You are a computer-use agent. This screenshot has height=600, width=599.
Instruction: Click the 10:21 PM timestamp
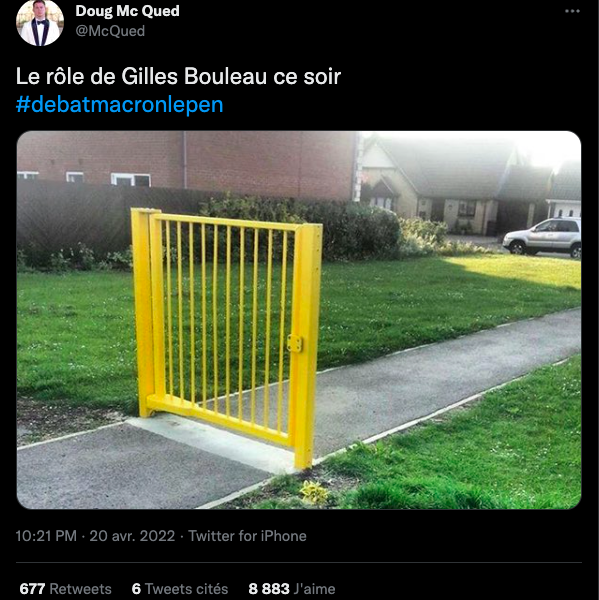(46, 536)
